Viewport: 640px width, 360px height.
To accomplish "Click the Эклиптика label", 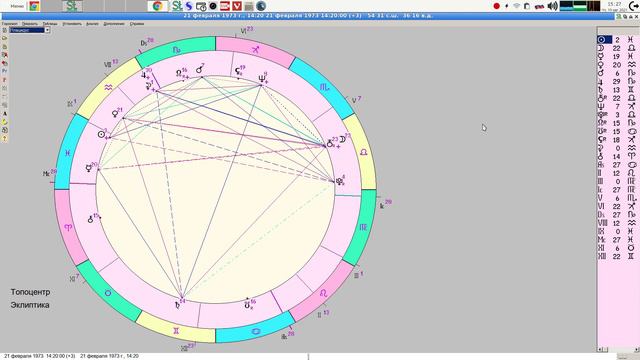I will (30, 305).
